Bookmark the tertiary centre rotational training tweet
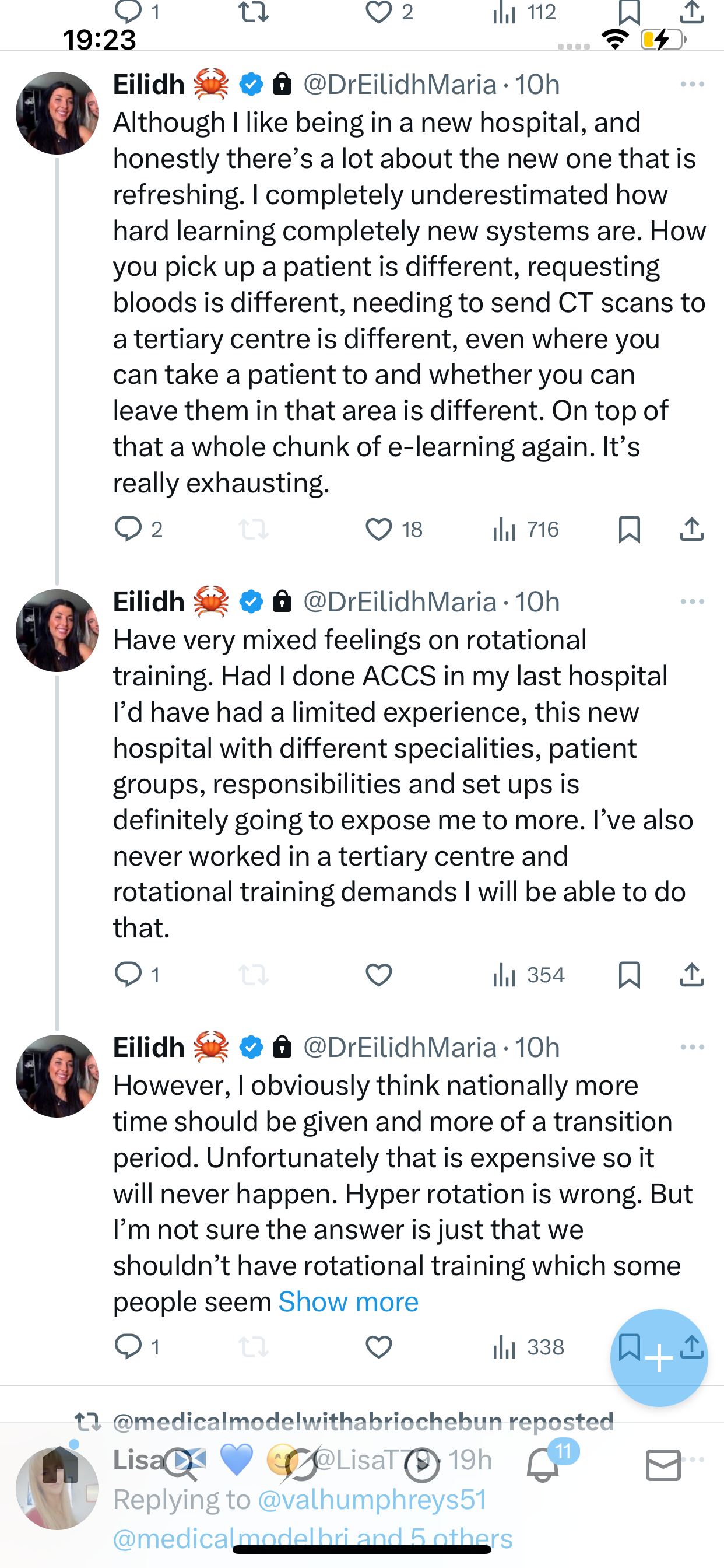 tap(629, 975)
